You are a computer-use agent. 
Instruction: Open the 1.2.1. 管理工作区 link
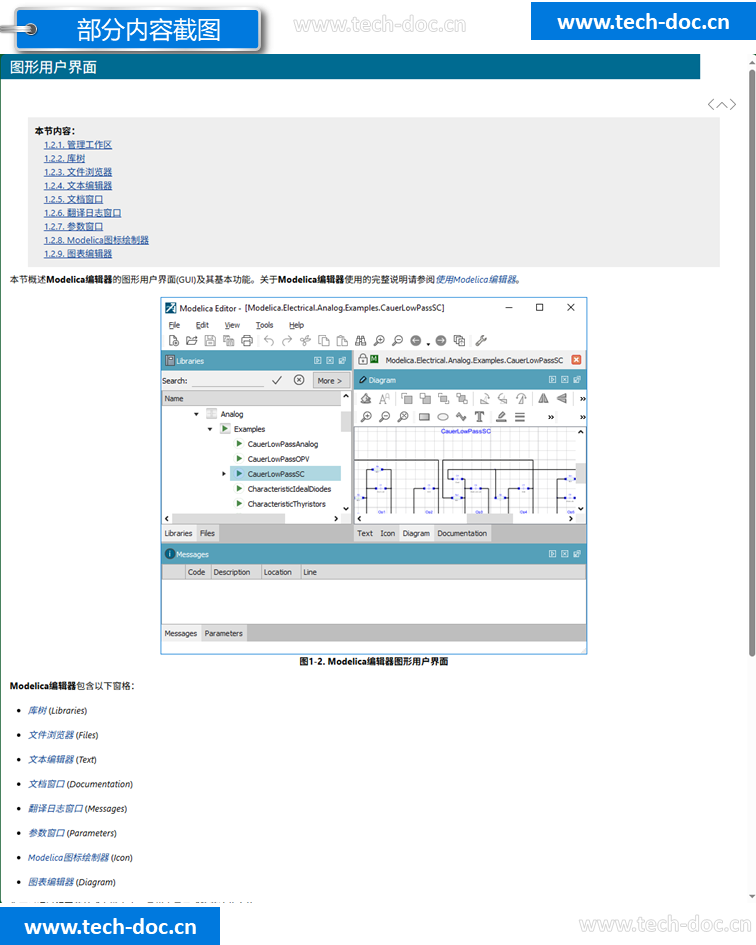click(78, 145)
